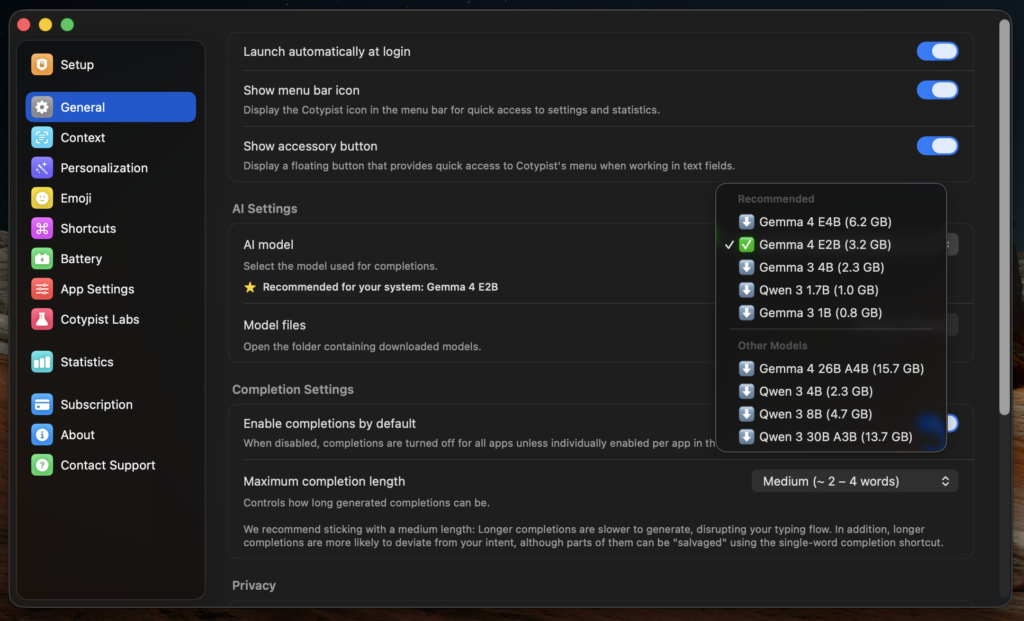Open the Contact Support question icon
Screen dimensions: 1024x621
tap(42, 465)
